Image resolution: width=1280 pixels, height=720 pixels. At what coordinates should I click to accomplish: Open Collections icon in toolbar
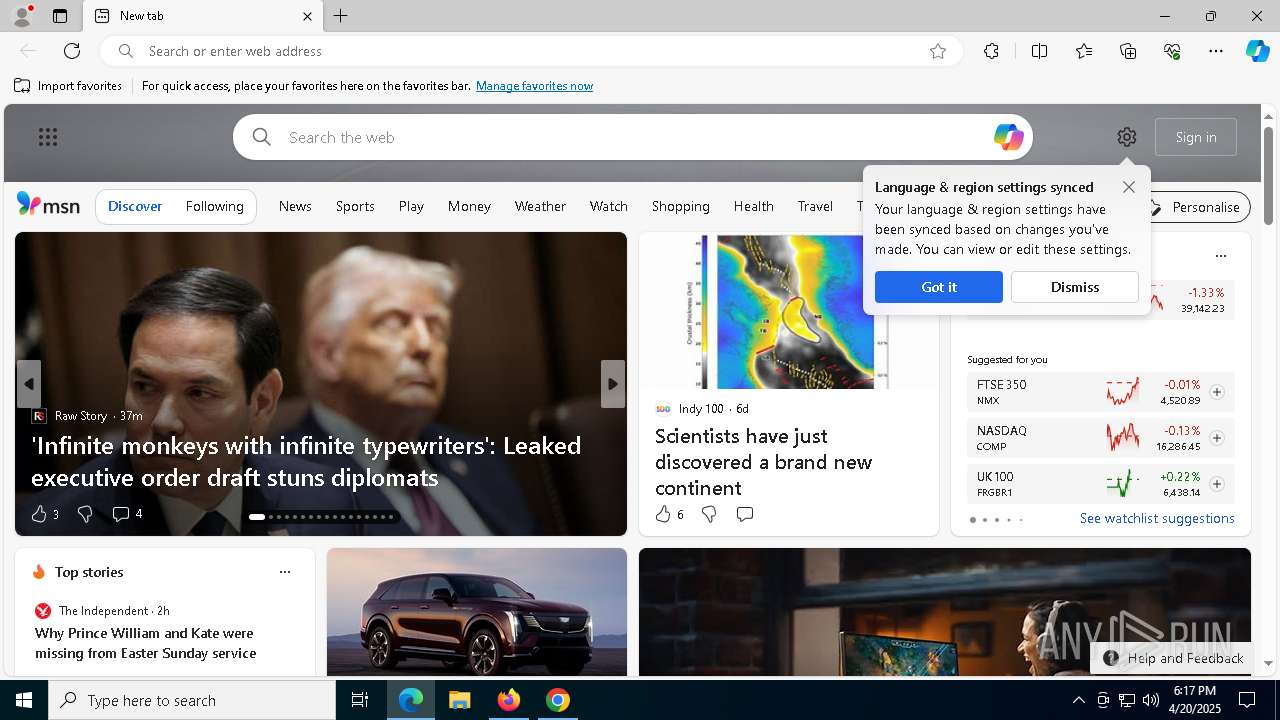(x=1128, y=51)
